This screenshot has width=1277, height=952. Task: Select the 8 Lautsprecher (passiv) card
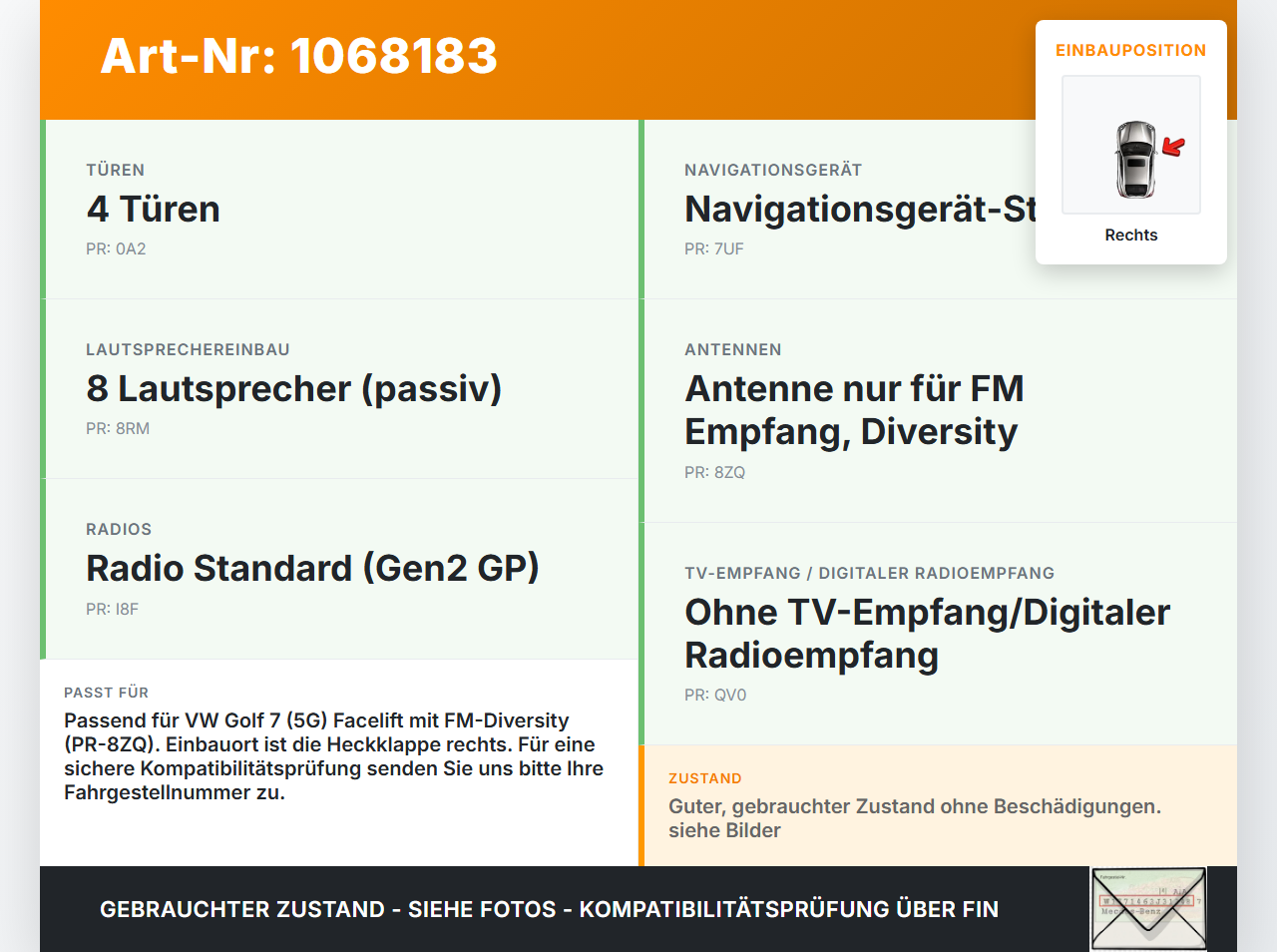click(x=339, y=389)
